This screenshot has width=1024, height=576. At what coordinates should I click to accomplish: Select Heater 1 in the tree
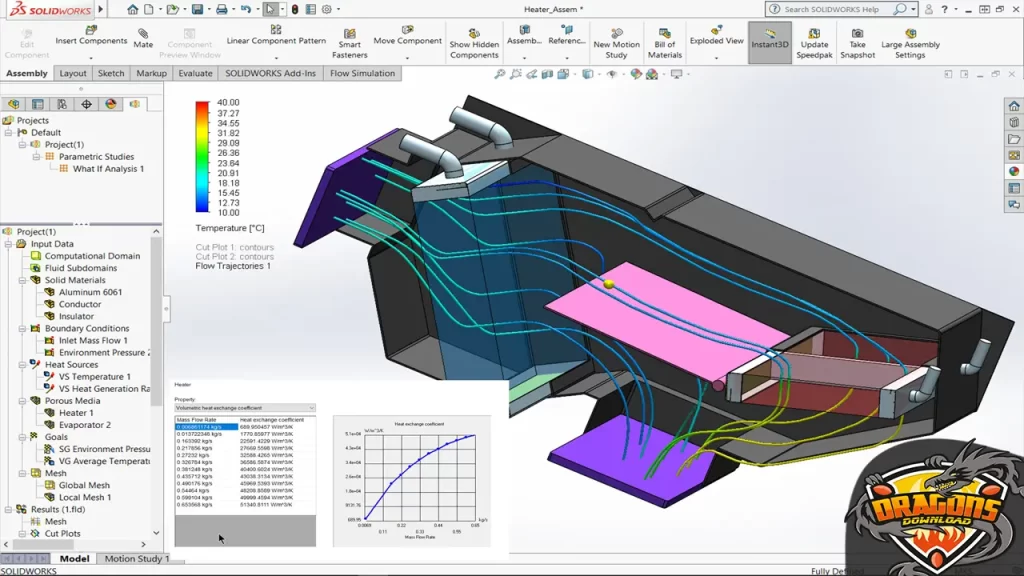coord(75,413)
